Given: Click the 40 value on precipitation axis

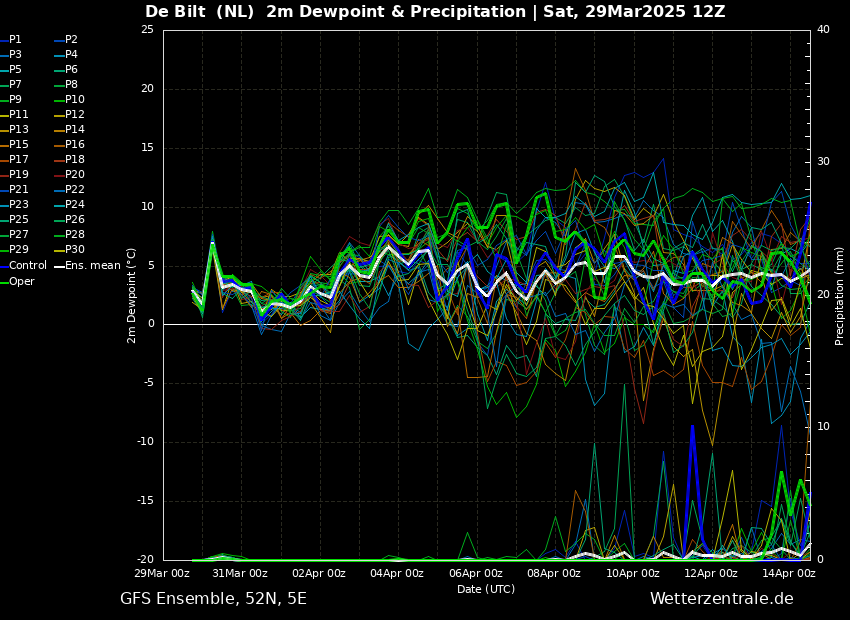Looking at the screenshot, I should 823,30.
